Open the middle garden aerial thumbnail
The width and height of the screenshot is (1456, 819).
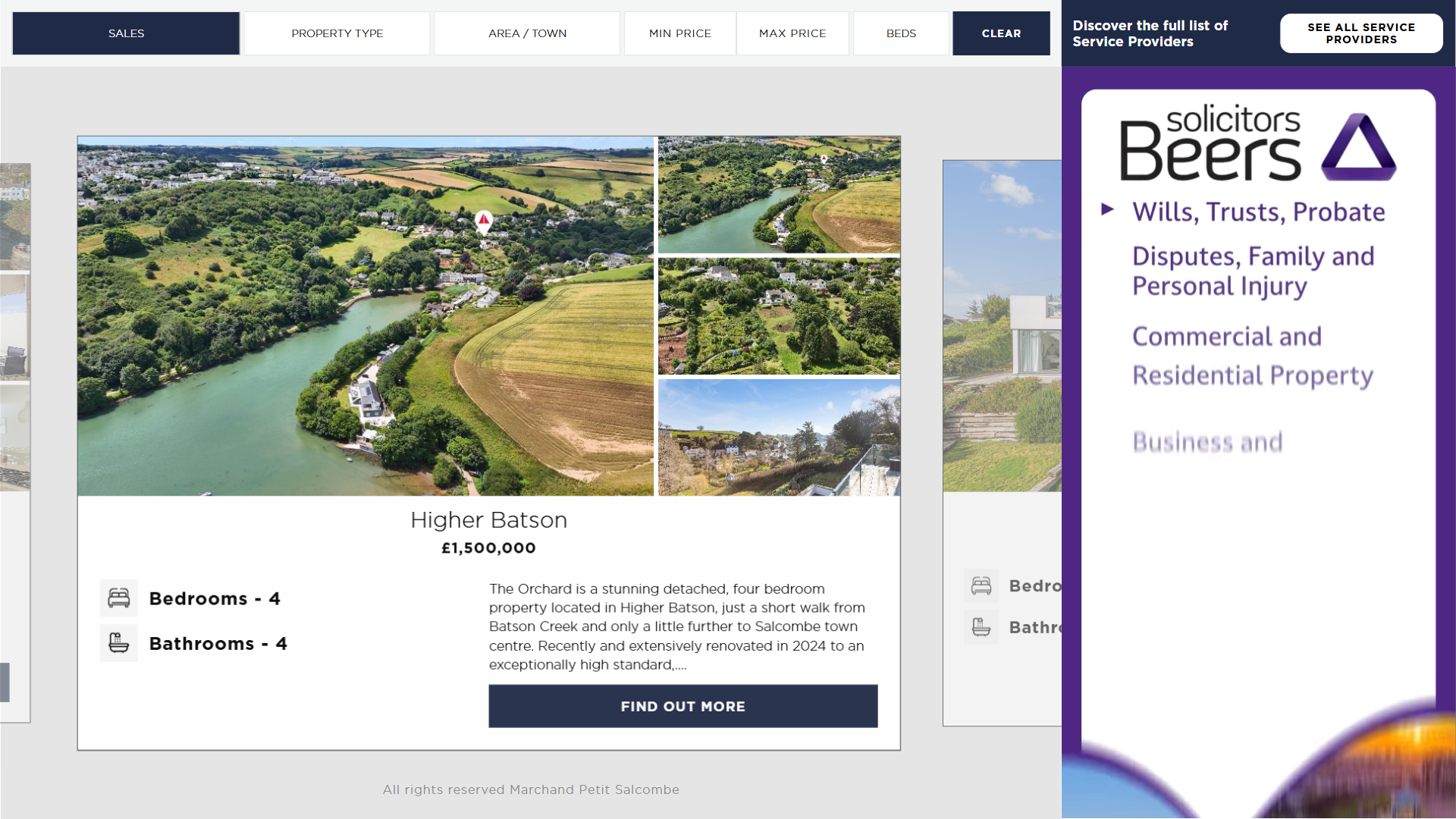pyautogui.click(x=779, y=316)
